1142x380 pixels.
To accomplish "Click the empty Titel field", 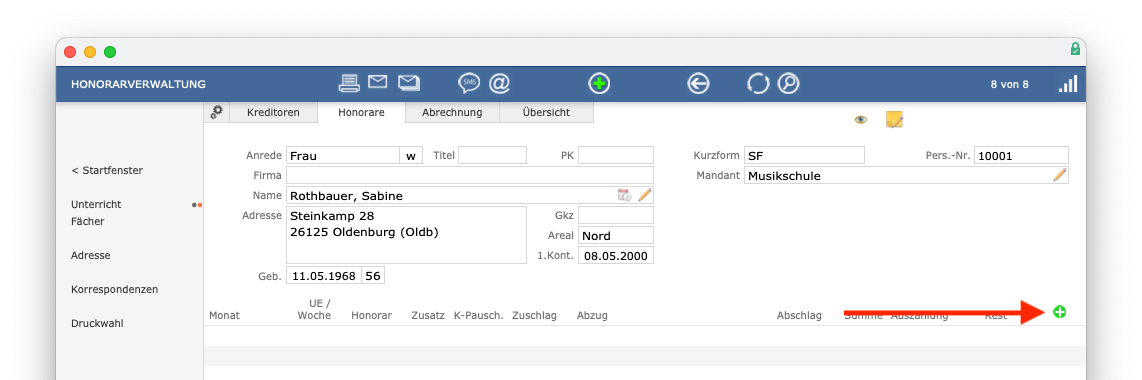I will pos(492,155).
